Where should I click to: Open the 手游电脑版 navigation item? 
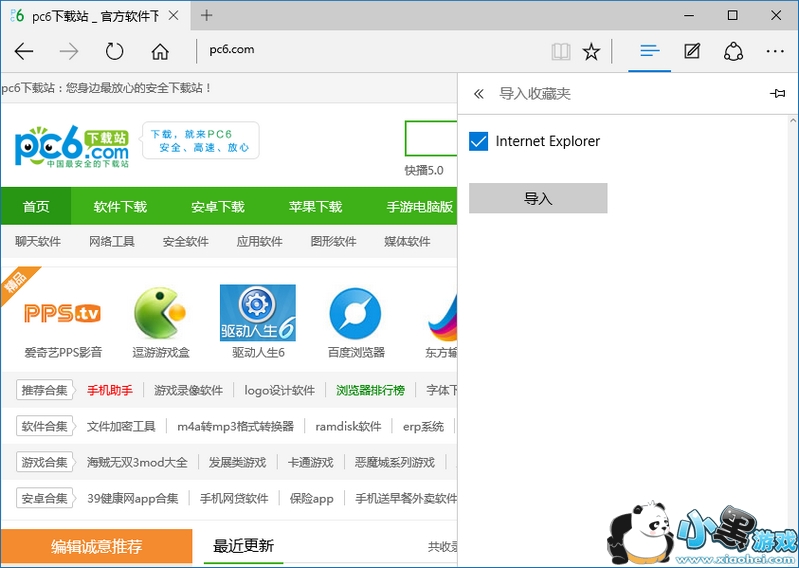click(x=419, y=206)
